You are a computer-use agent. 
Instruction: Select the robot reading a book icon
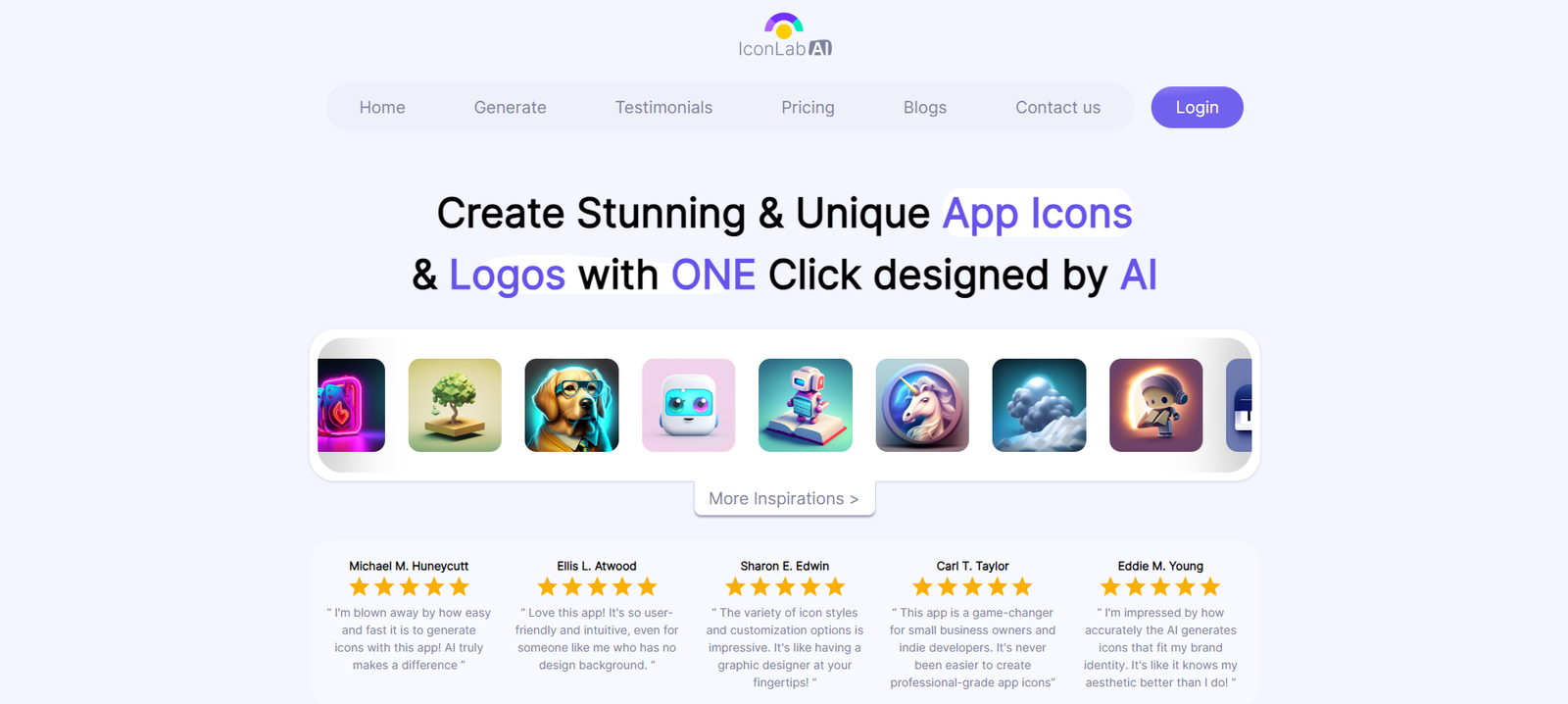point(806,405)
